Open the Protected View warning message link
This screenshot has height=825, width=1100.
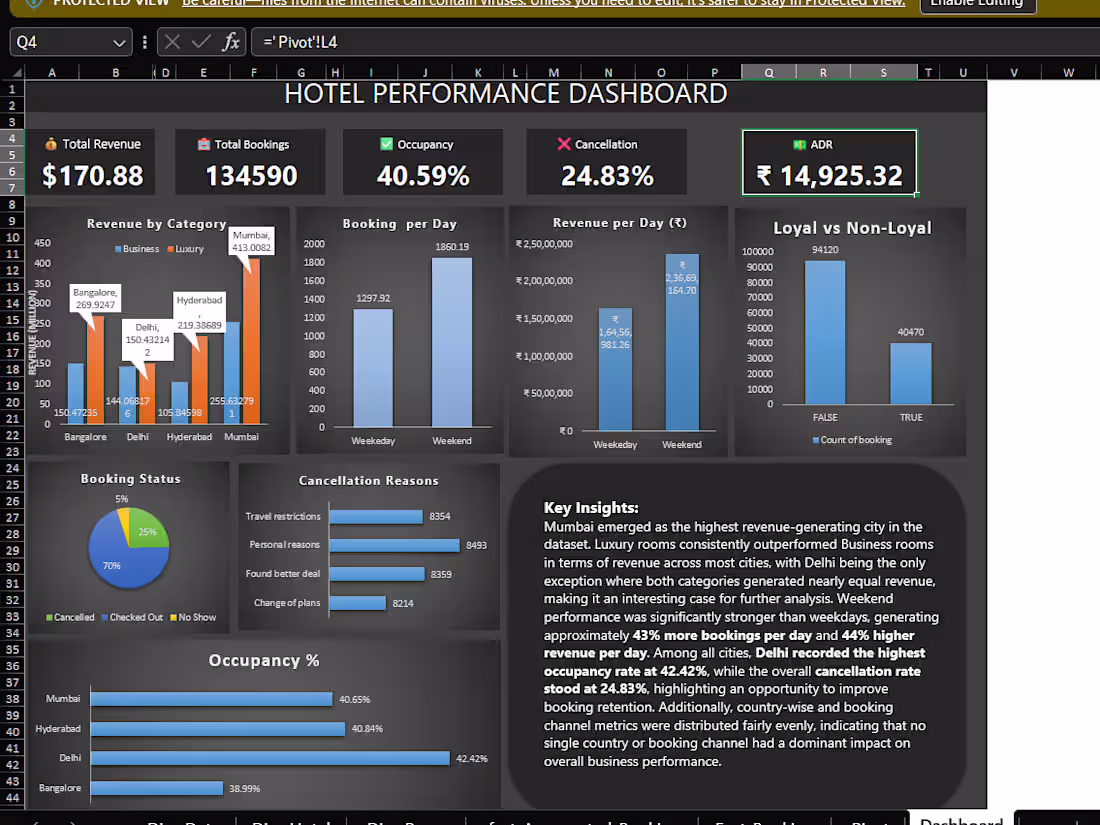pos(543,4)
